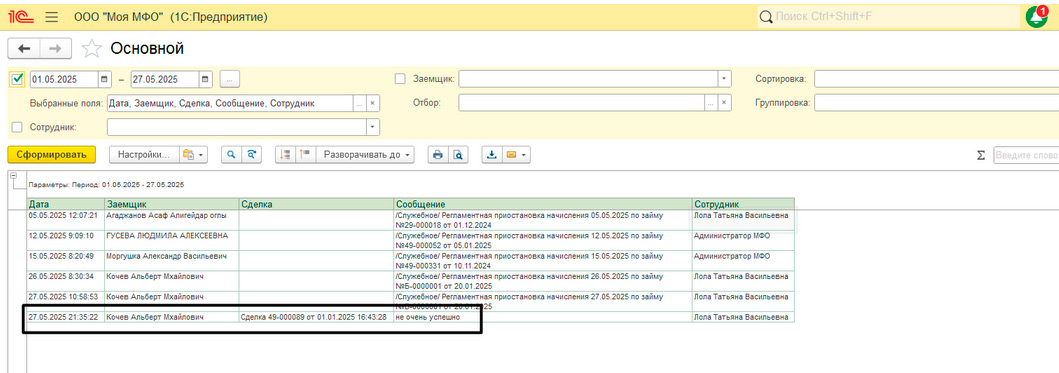Select the Дата column header
The height and width of the screenshot is (373, 1059).
66,203
